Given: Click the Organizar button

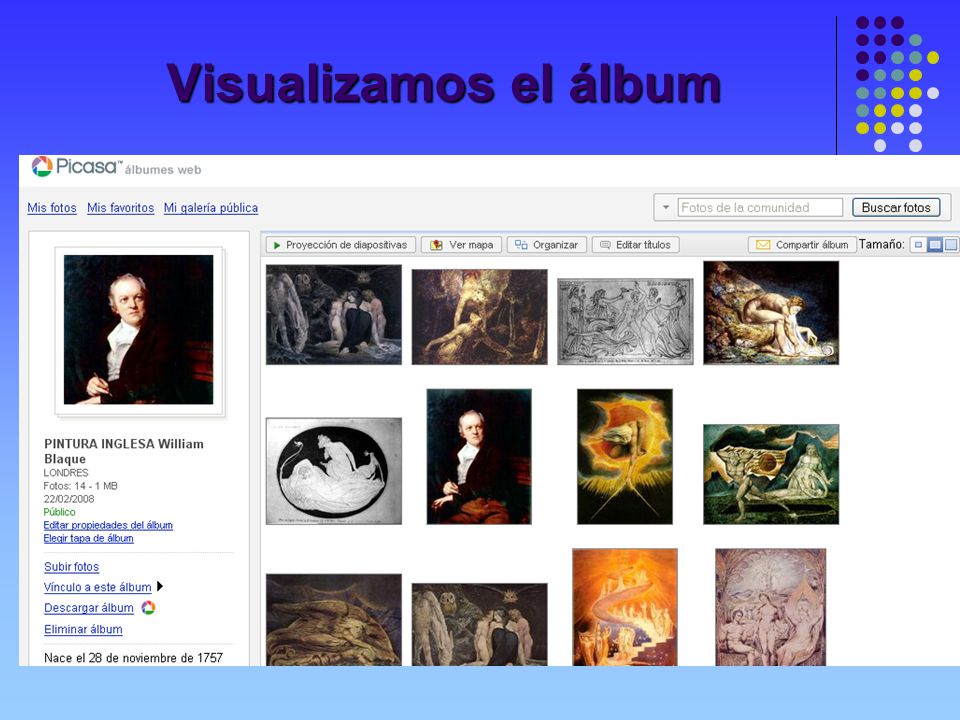Looking at the screenshot, I should [546, 245].
